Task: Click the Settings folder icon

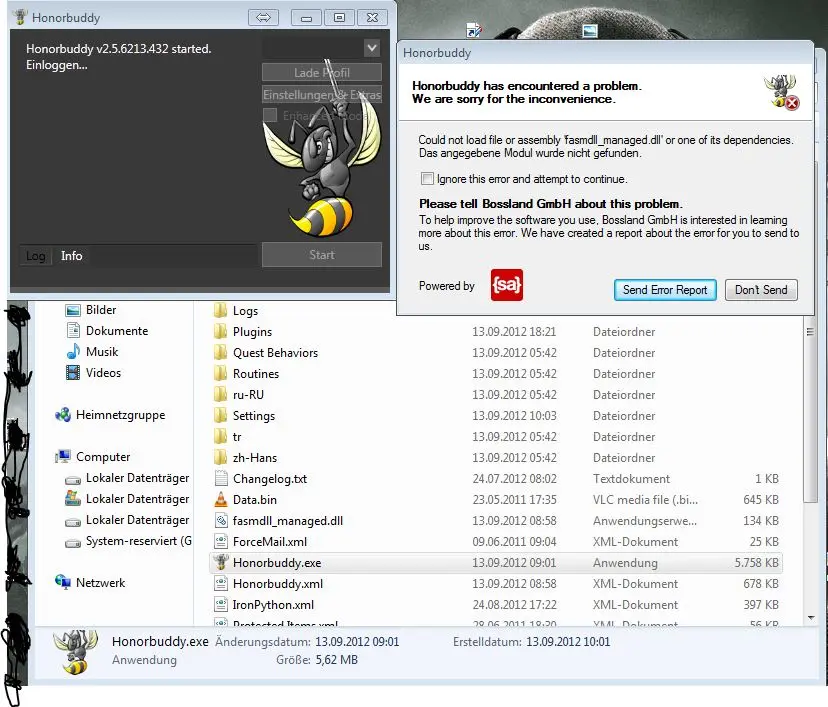Action: (x=221, y=416)
